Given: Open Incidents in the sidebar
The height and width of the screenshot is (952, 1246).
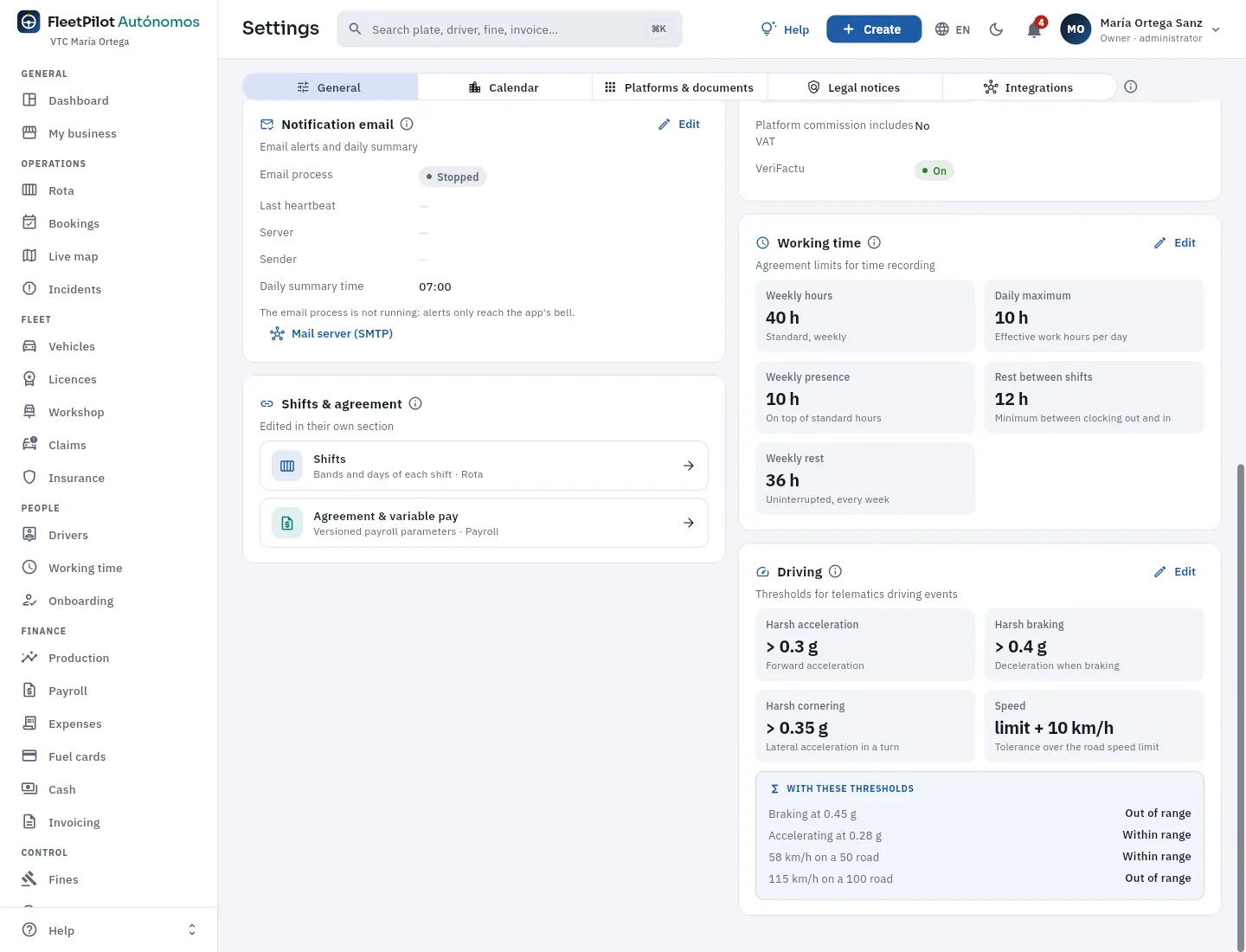Looking at the screenshot, I should [108, 289].
